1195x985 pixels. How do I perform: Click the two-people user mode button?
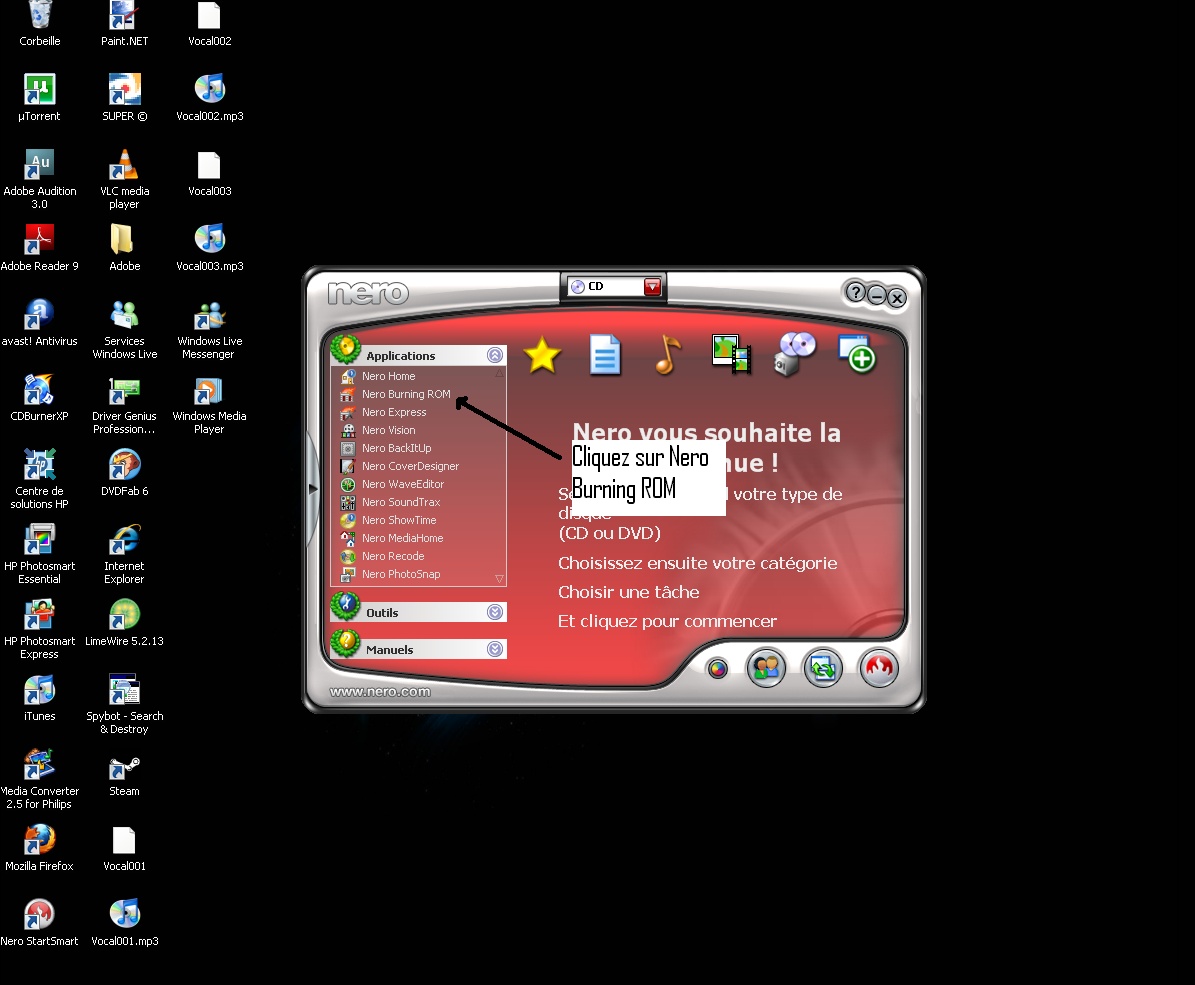(x=767, y=668)
